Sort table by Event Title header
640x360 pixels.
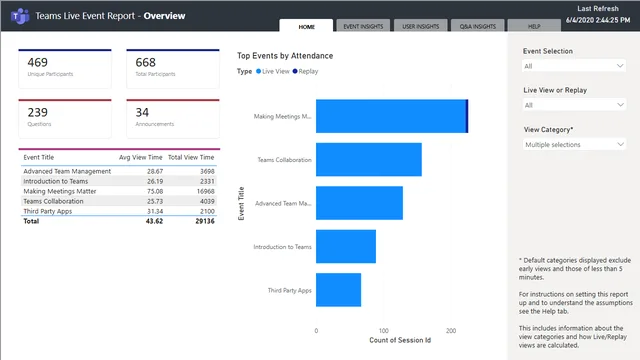[38, 157]
